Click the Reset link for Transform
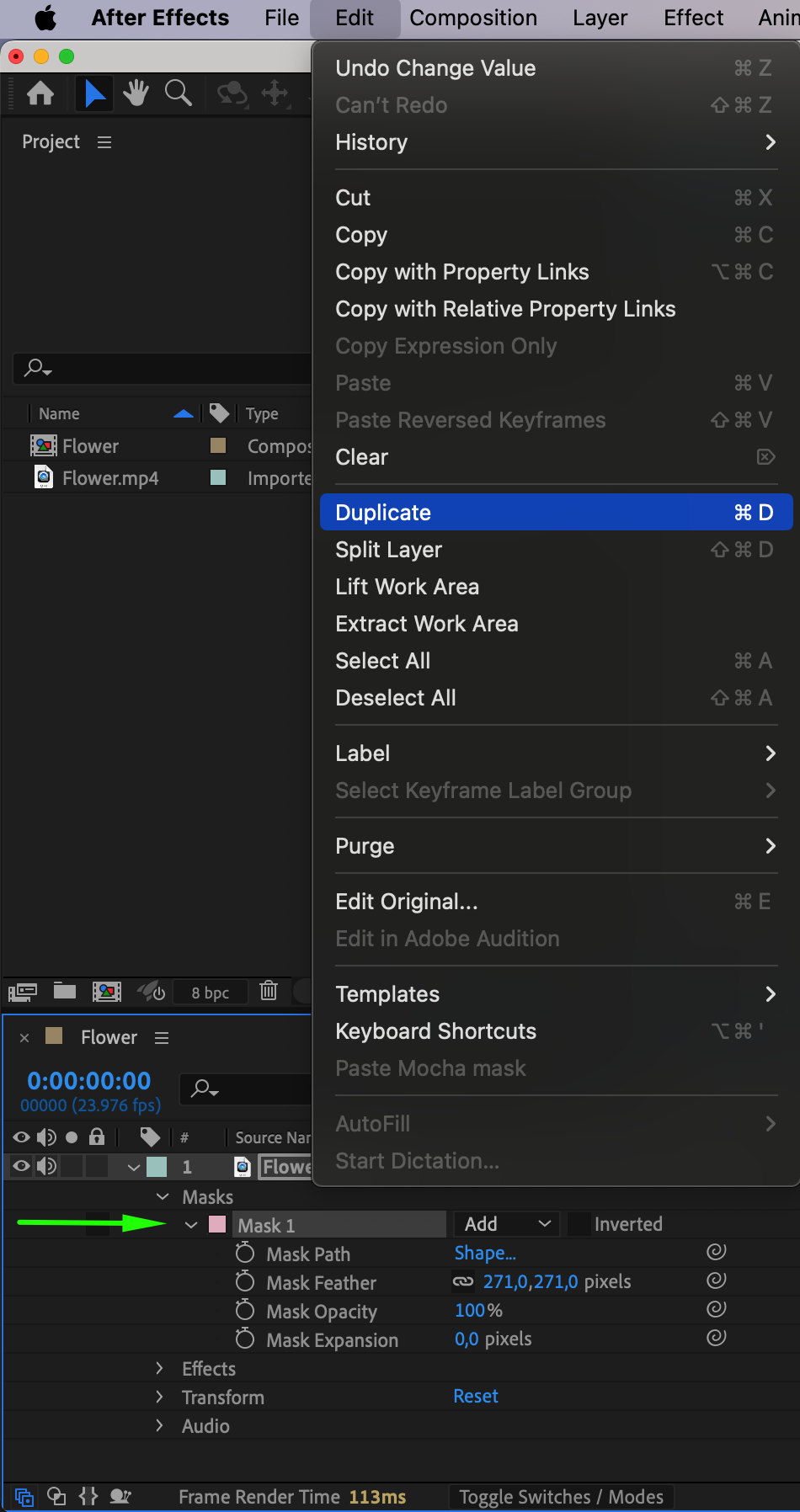Image resolution: width=800 pixels, height=1512 pixels. [x=476, y=1397]
